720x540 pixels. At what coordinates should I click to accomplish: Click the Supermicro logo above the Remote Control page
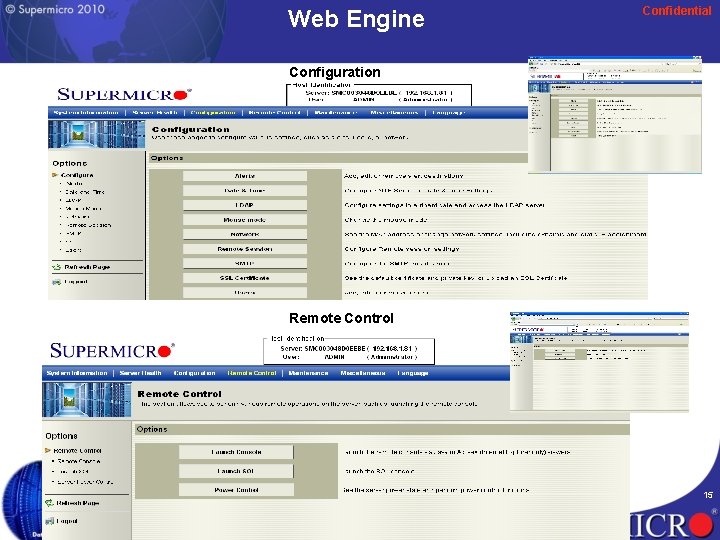112,350
